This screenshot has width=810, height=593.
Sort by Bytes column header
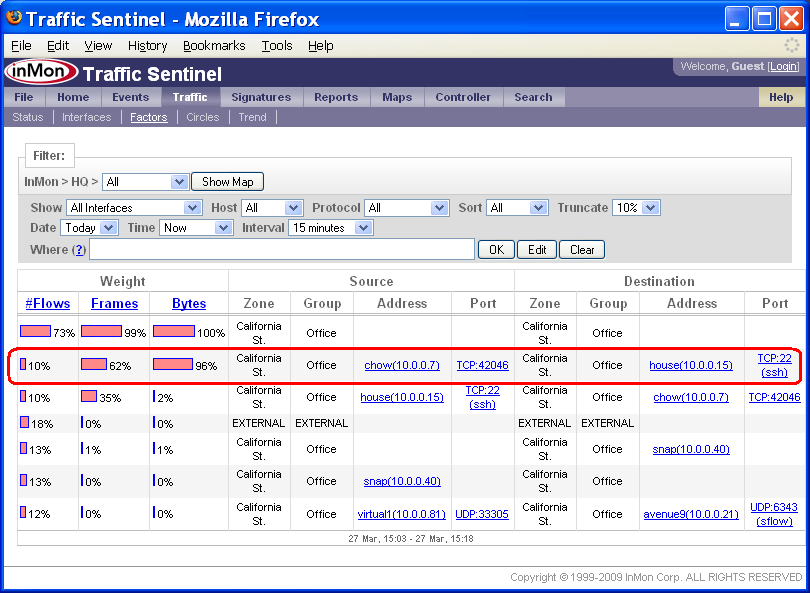[x=189, y=303]
